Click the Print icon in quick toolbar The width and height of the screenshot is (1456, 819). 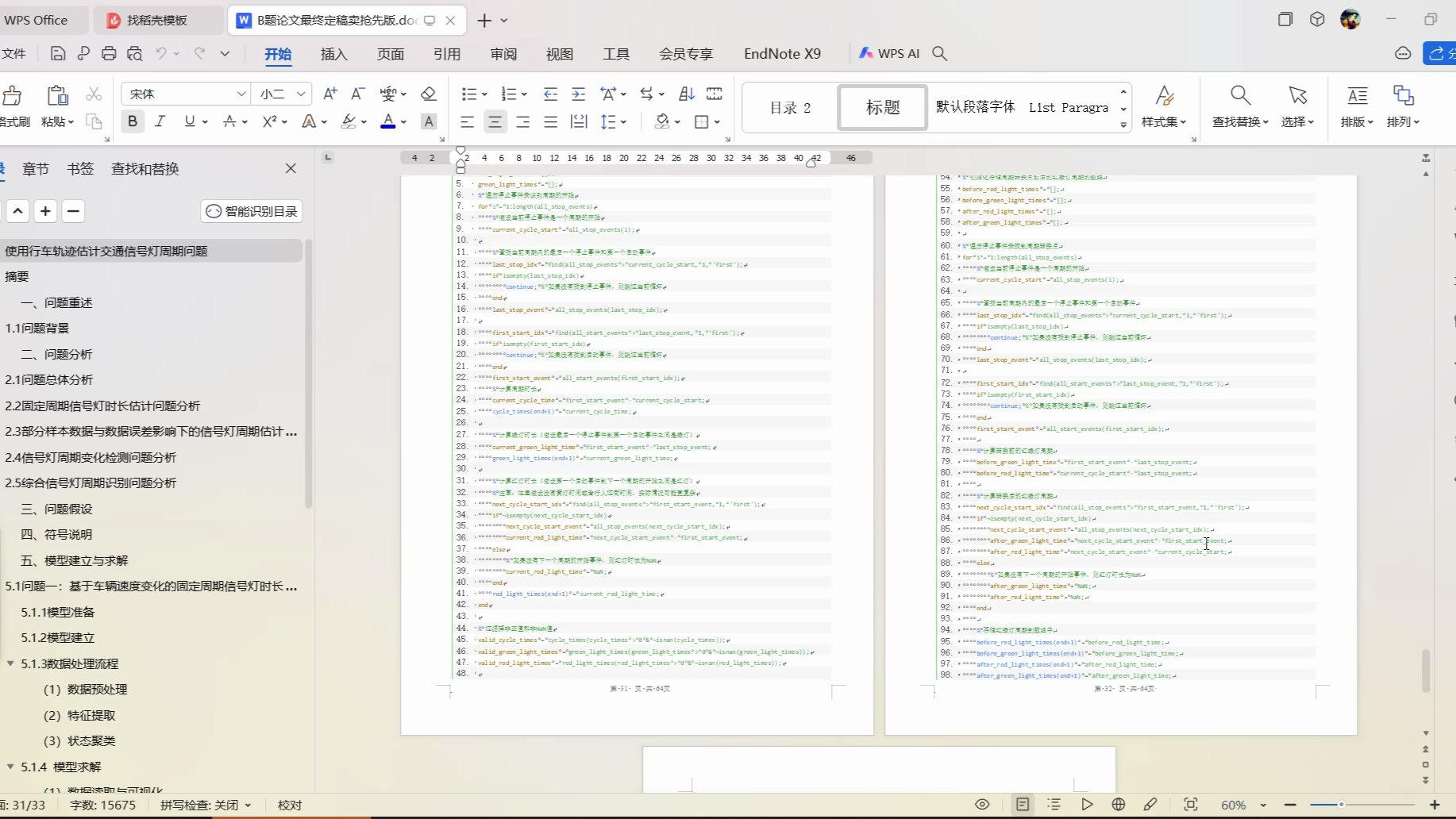(109, 53)
